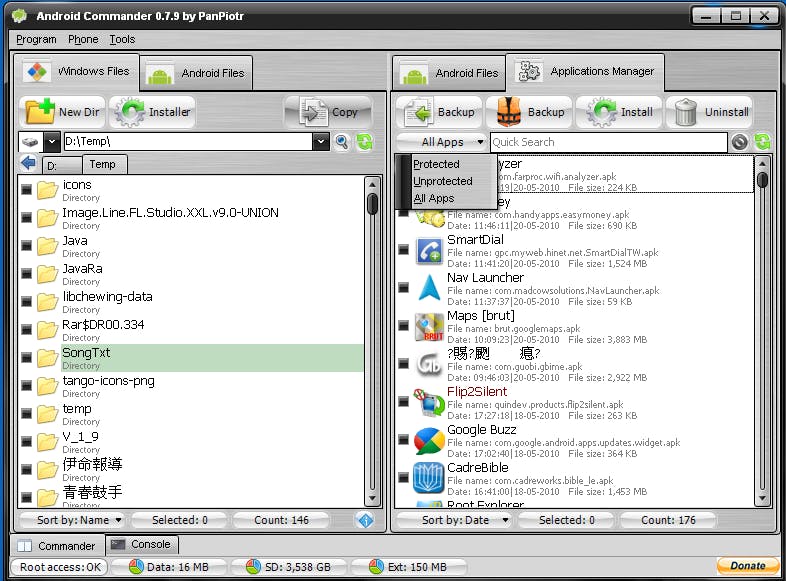The width and height of the screenshot is (786, 581).
Task: Click the Install gear icon
Action: pos(602,112)
